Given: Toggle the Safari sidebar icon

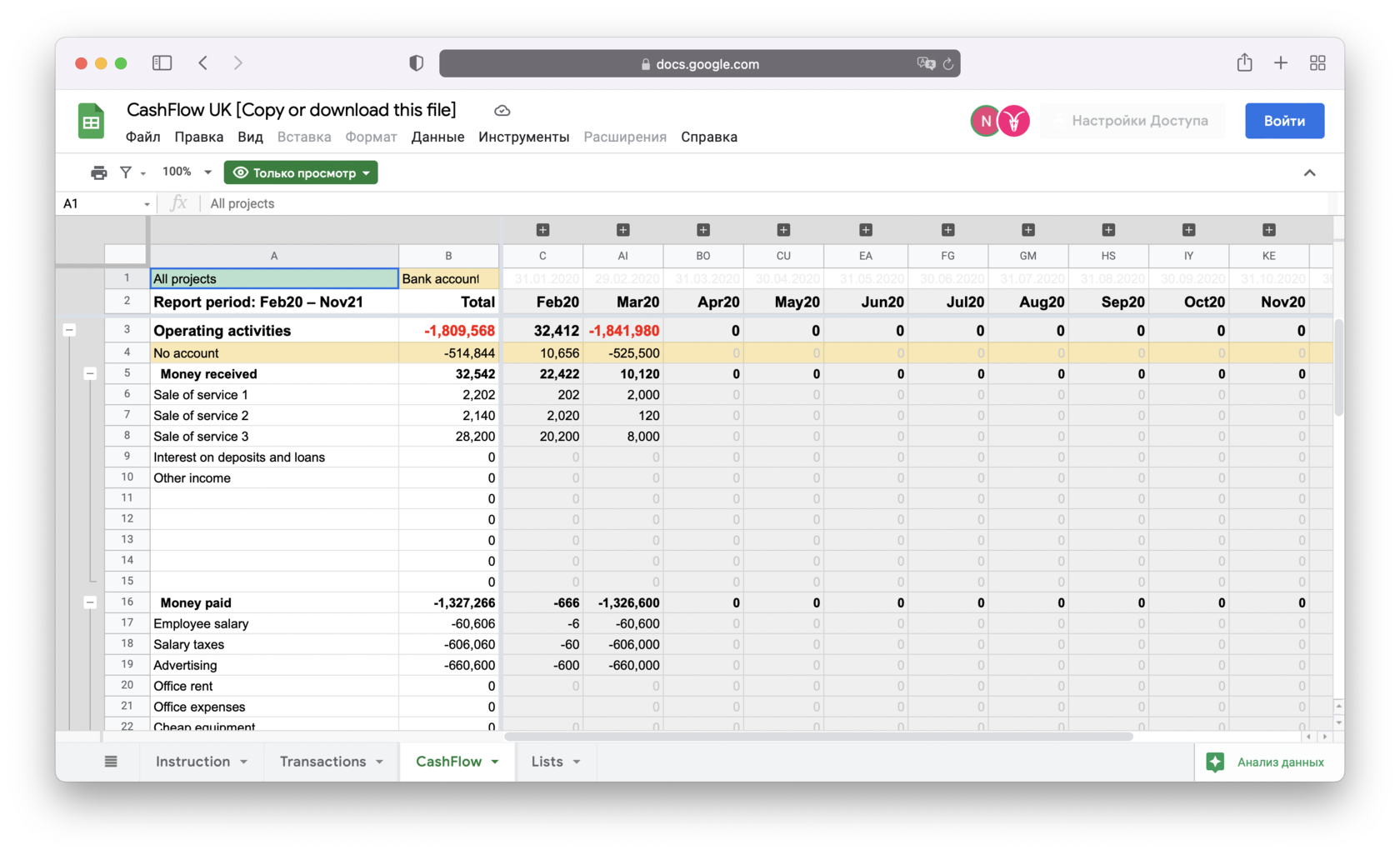Looking at the screenshot, I should (x=162, y=63).
